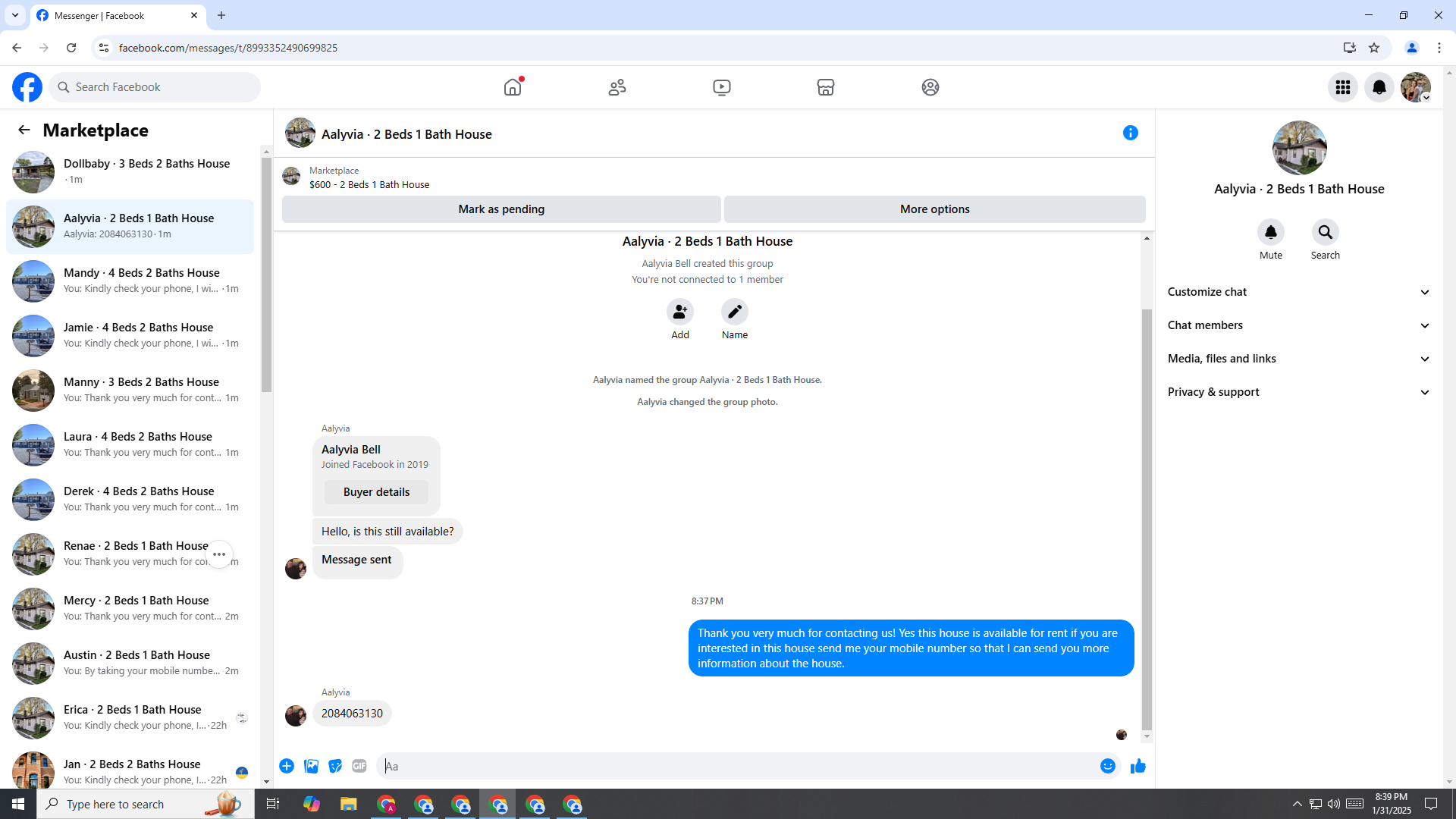Open the Copilot icon on the taskbar
The height and width of the screenshot is (819, 1456).
[x=312, y=804]
